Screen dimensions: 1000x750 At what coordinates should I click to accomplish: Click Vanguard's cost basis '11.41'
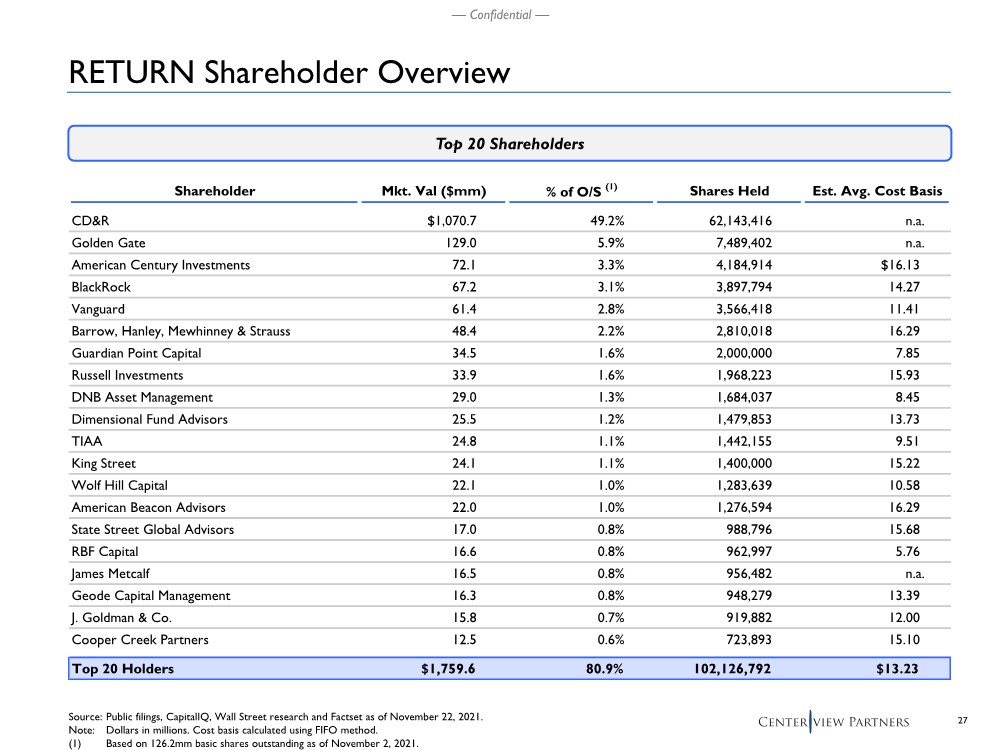pyautogui.click(x=904, y=309)
